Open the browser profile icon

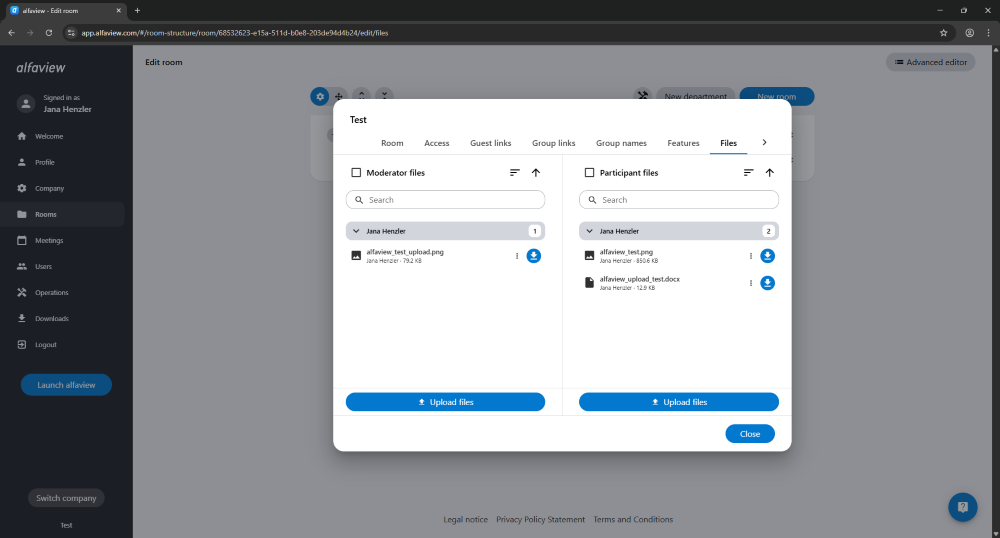[969, 33]
